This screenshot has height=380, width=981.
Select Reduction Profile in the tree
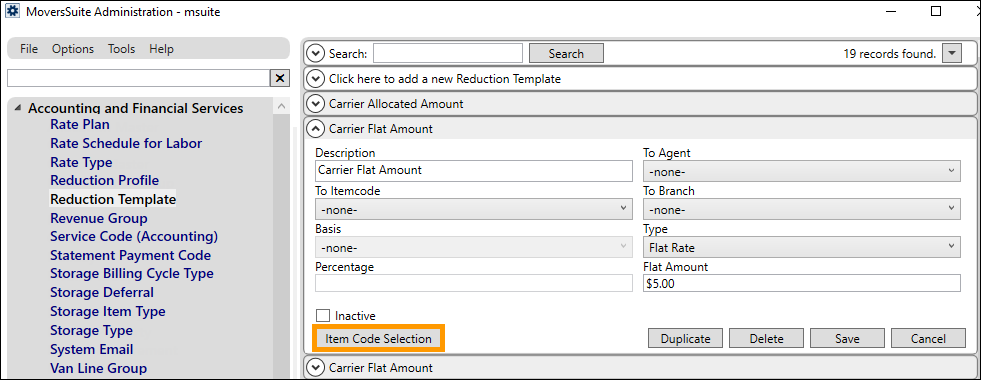[104, 180]
